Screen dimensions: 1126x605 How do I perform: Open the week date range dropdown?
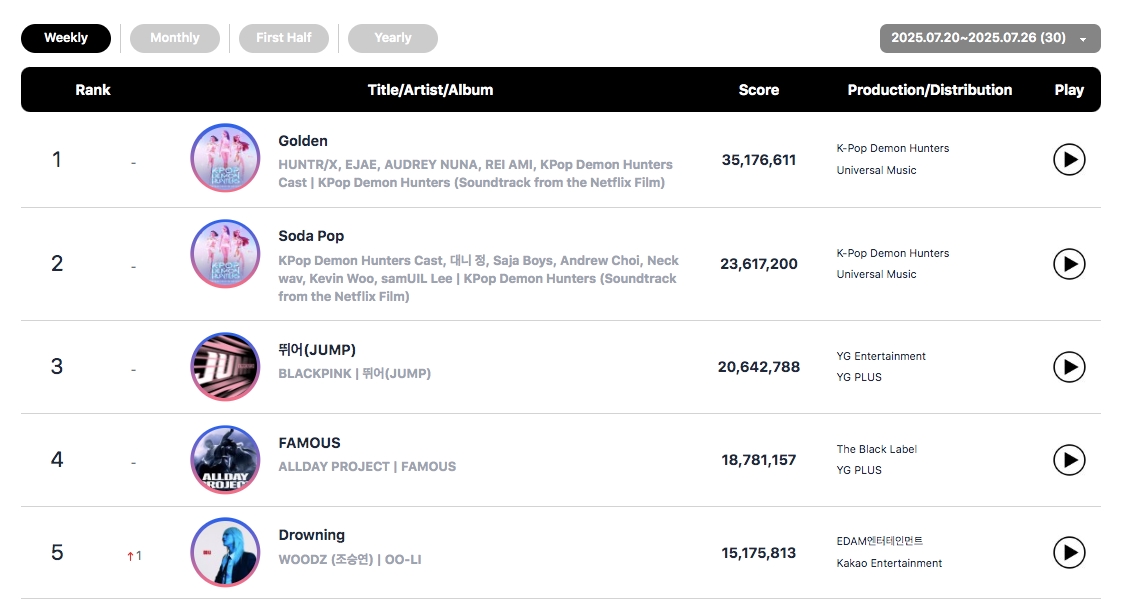(990, 38)
